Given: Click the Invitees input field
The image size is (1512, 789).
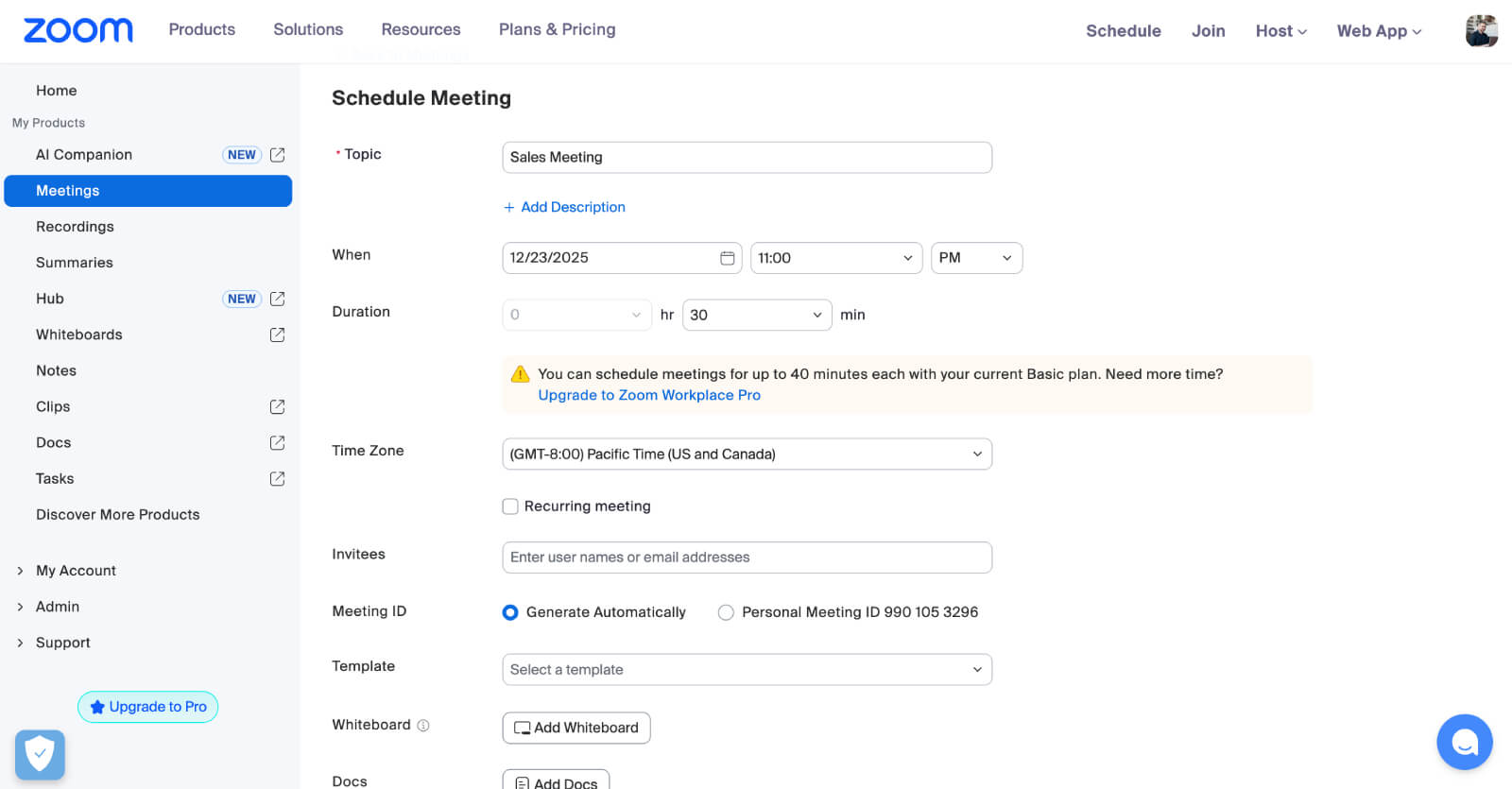Looking at the screenshot, I should point(747,557).
